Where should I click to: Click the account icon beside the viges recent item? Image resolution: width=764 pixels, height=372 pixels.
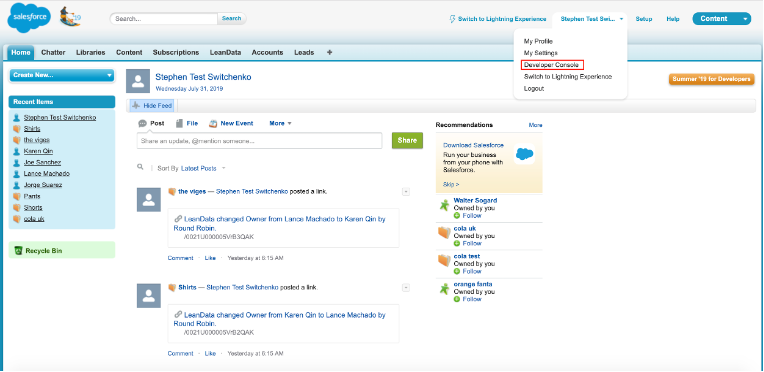[17, 140]
